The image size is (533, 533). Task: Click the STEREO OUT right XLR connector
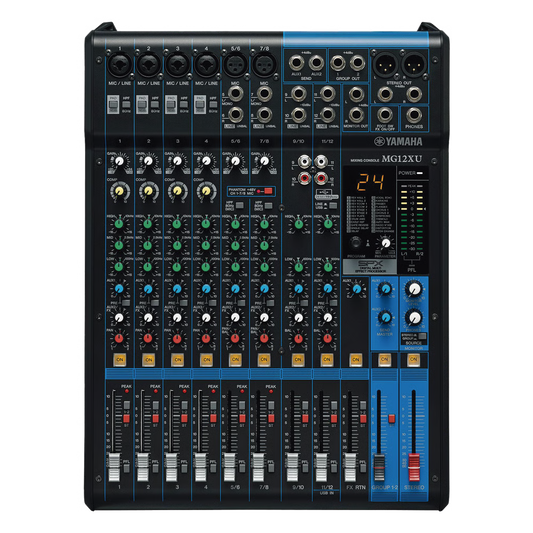click(414, 65)
